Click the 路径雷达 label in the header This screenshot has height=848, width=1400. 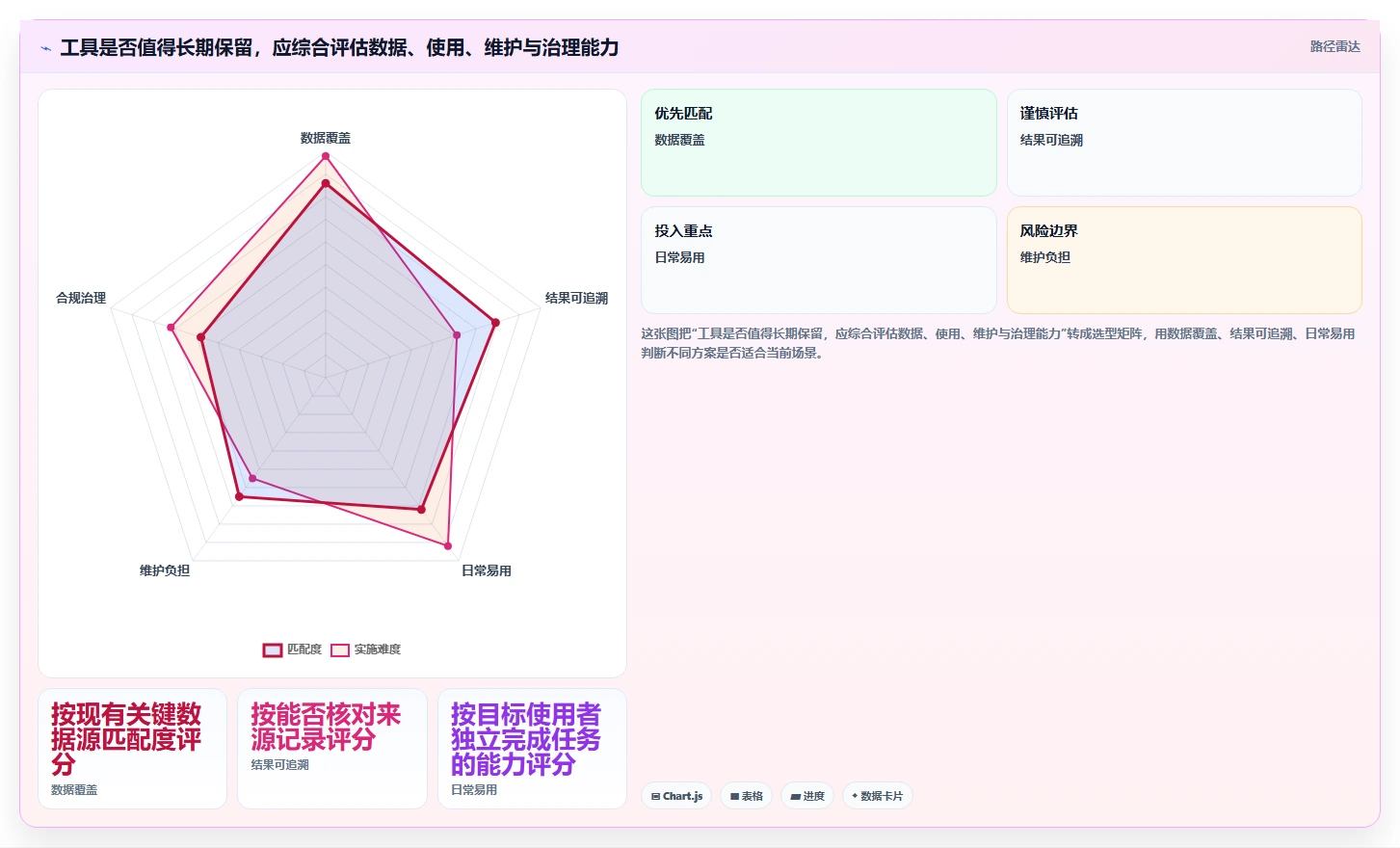[x=1334, y=46]
